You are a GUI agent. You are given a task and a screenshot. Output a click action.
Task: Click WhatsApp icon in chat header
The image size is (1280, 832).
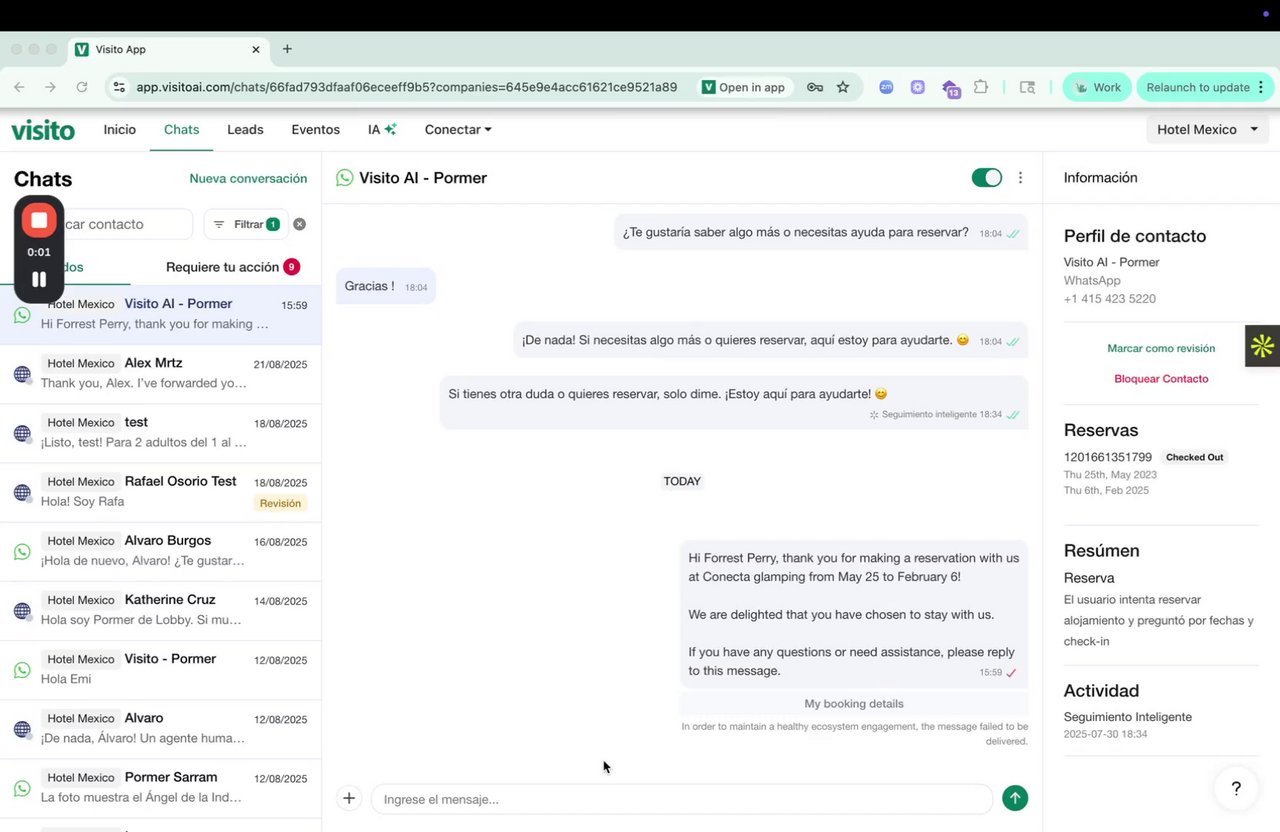tap(345, 178)
